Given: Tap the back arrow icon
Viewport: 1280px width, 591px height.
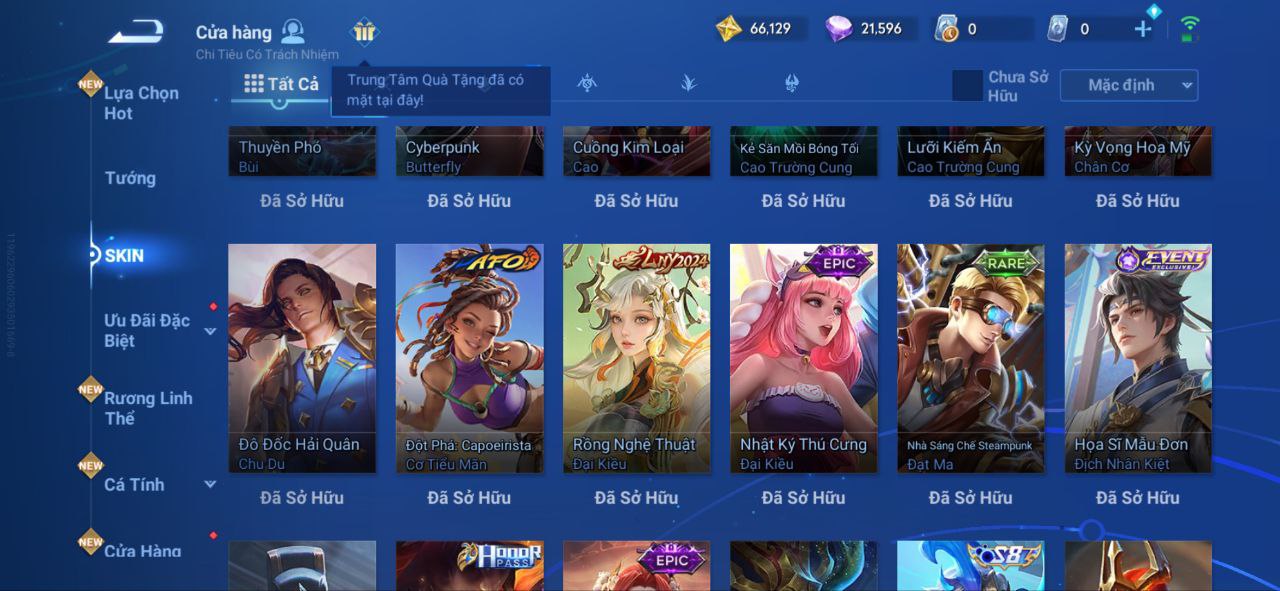Looking at the screenshot, I should pyautogui.click(x=136, y=32).
